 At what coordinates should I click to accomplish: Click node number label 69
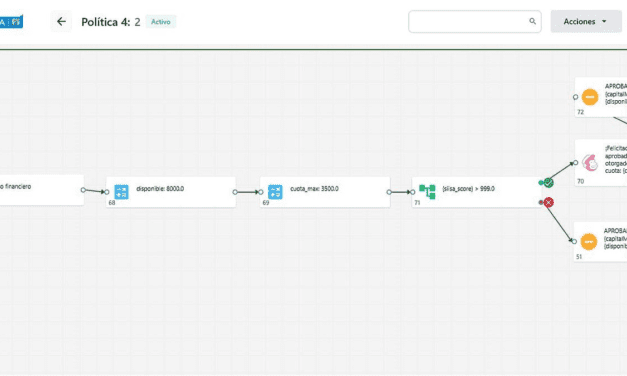266,203
